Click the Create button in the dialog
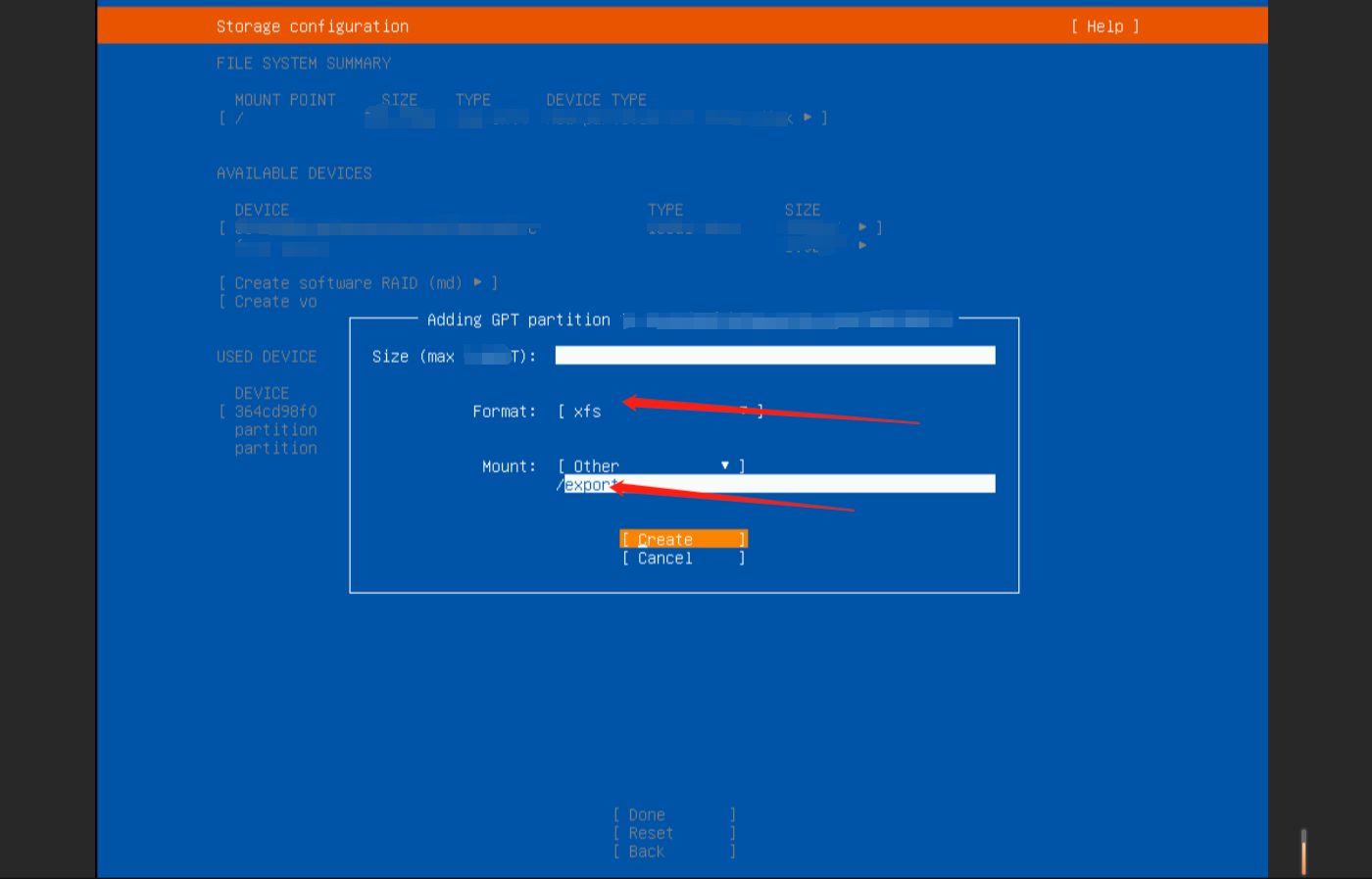 pyautogui.click(x=683, y=539)
